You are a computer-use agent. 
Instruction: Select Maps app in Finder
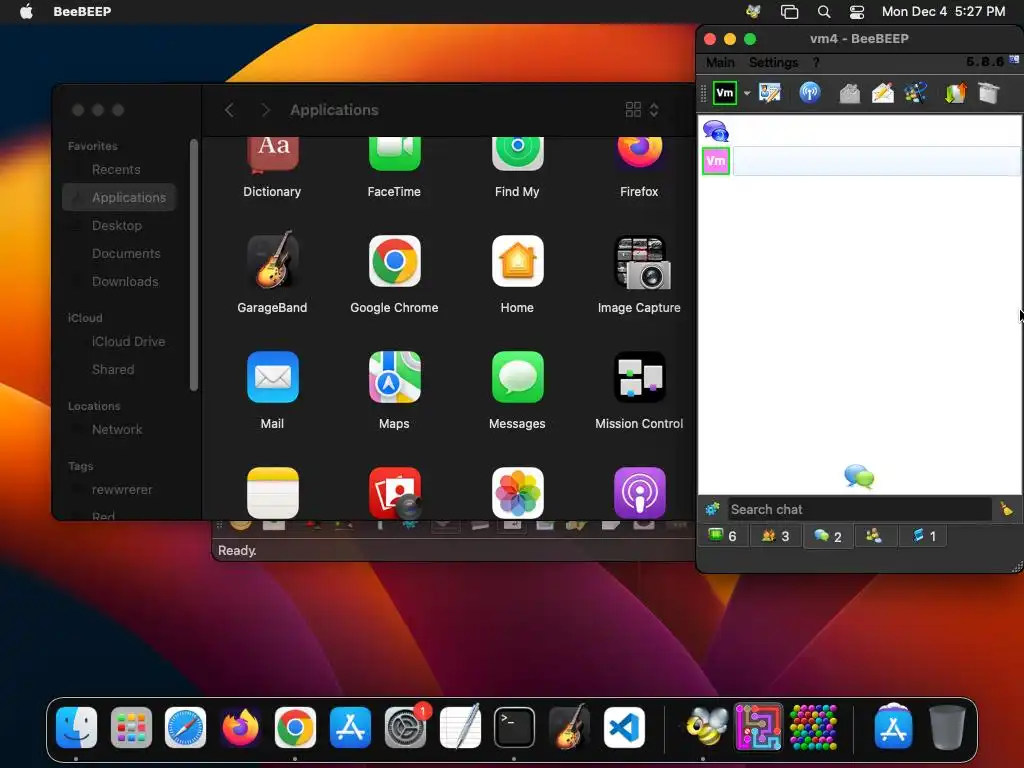(394, 389)
